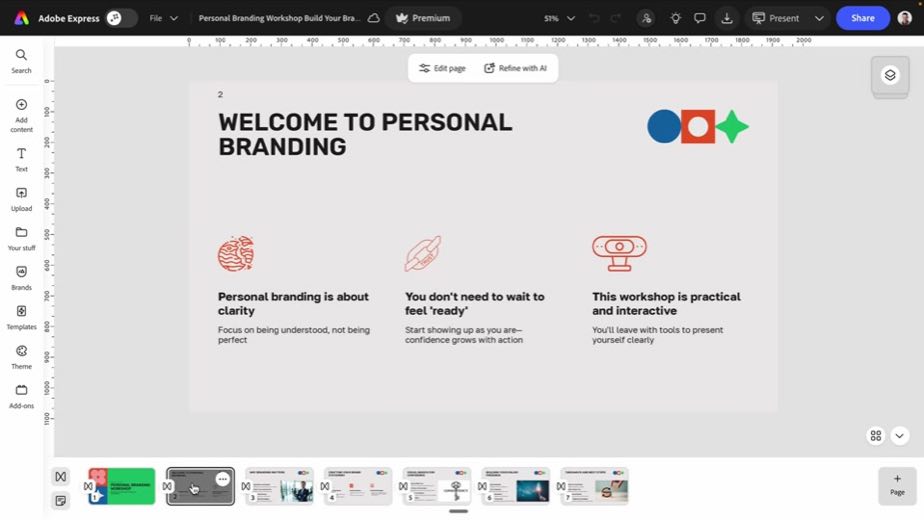Open the Add-ons panel
Viewport: 924px width, 520px height.
21,397
